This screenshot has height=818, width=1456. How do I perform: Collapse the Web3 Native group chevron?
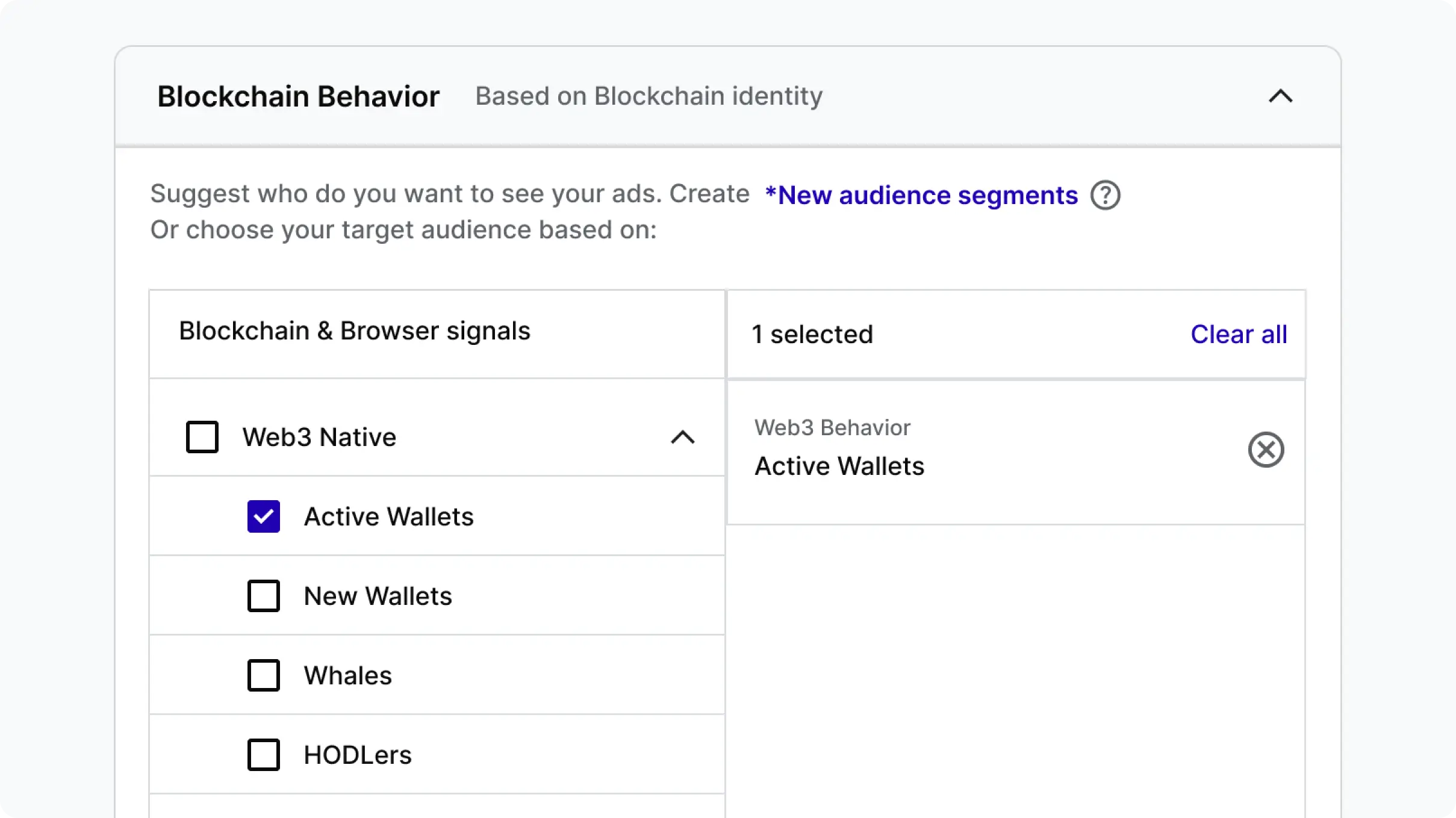682,437
